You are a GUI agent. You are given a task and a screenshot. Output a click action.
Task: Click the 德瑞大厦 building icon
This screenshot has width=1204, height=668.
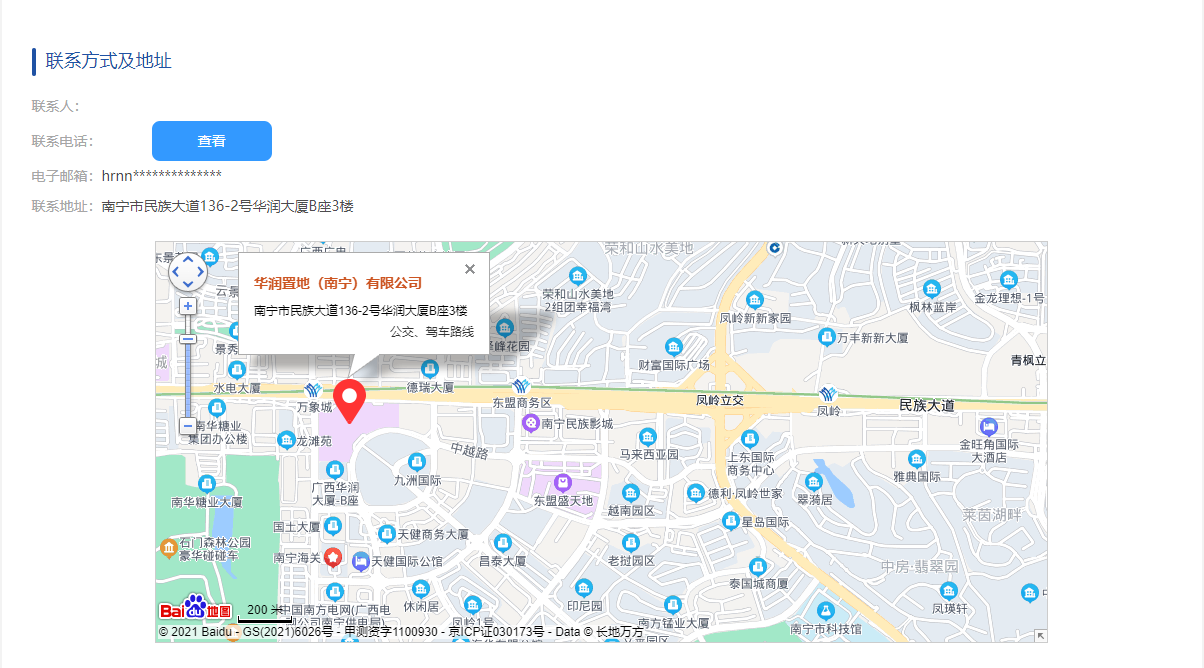pyautogui.click(x=430, y=368)
